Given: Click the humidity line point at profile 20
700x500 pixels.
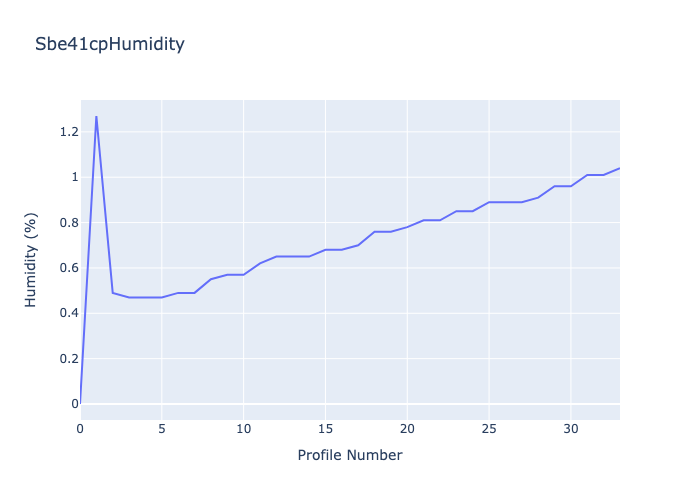Looking at the screenshot, I should pos(407,227).
